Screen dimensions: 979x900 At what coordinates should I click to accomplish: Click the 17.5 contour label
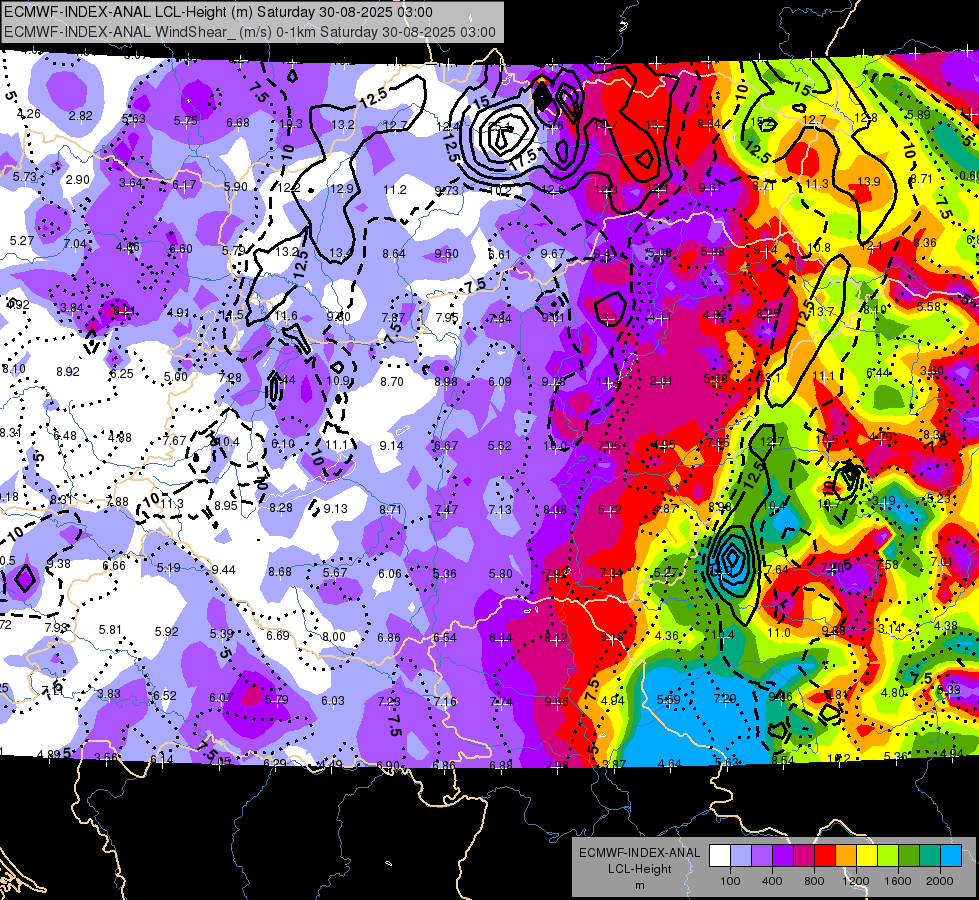[x=523, y=158]
